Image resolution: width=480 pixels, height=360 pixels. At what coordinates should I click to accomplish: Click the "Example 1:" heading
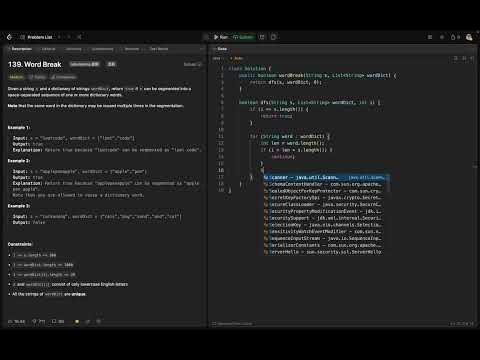coord(19,128)
